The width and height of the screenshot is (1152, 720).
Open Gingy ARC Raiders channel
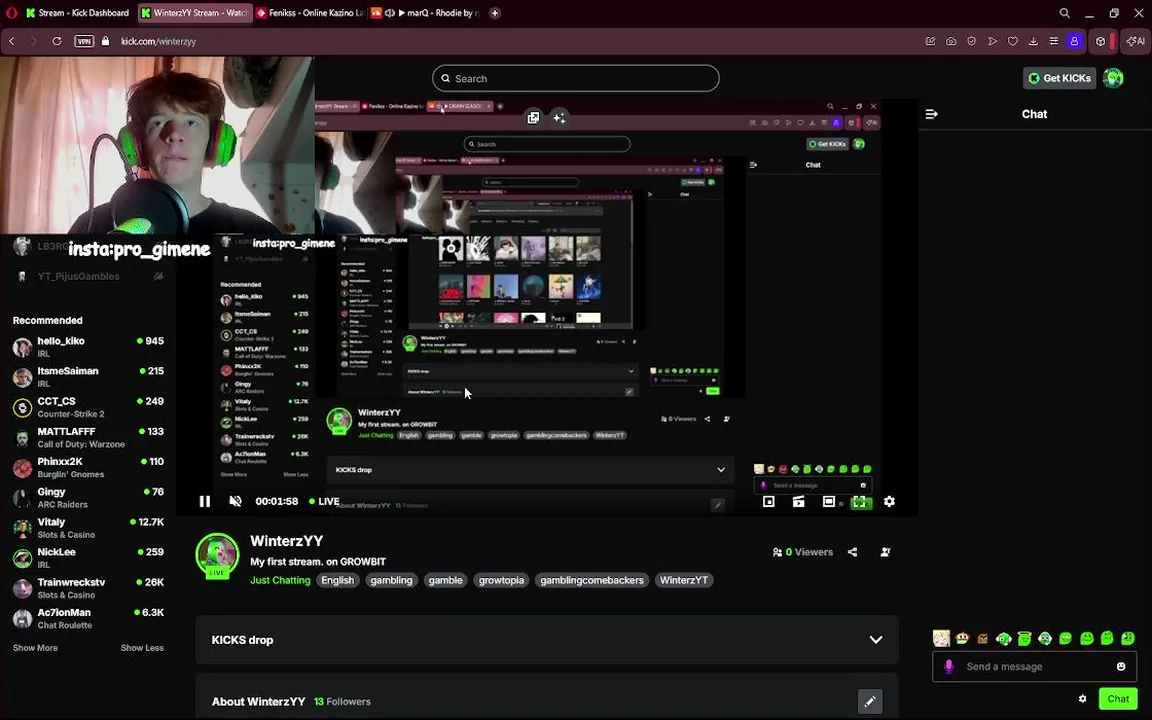tap(88, 497)
